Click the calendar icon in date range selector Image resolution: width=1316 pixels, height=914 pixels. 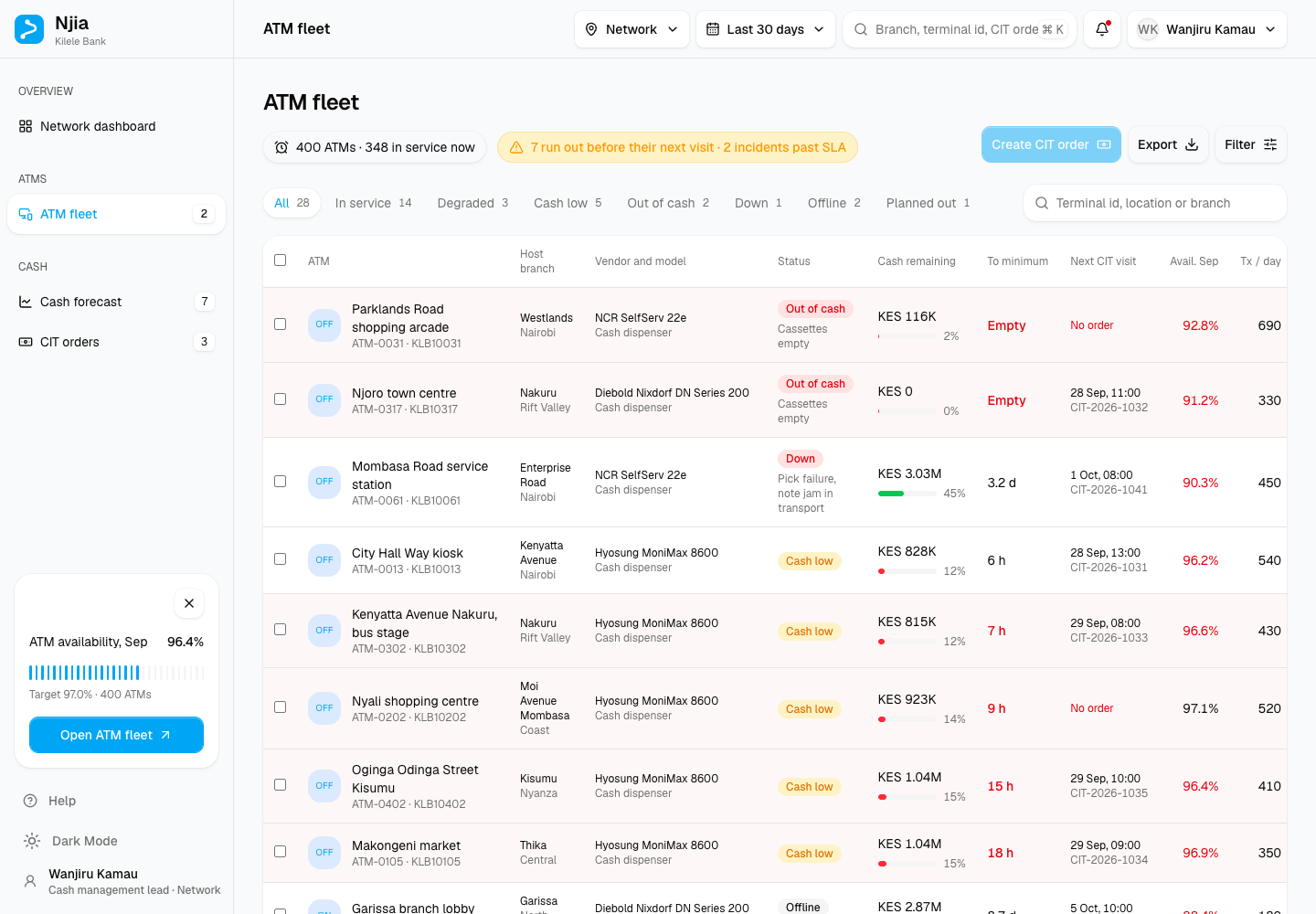tap(713, 29)
